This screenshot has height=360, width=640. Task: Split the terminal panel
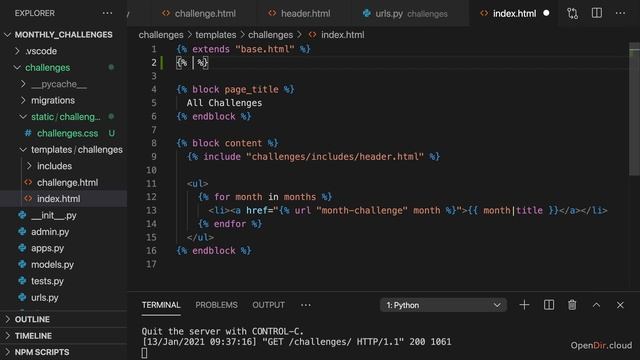click(x=549, y=305)
